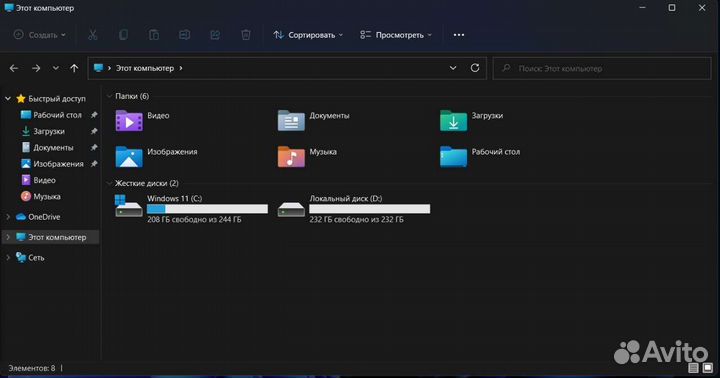The image size is (720, 378).
Task: Click the computer icon in address bar
Action: coord(98,68)
